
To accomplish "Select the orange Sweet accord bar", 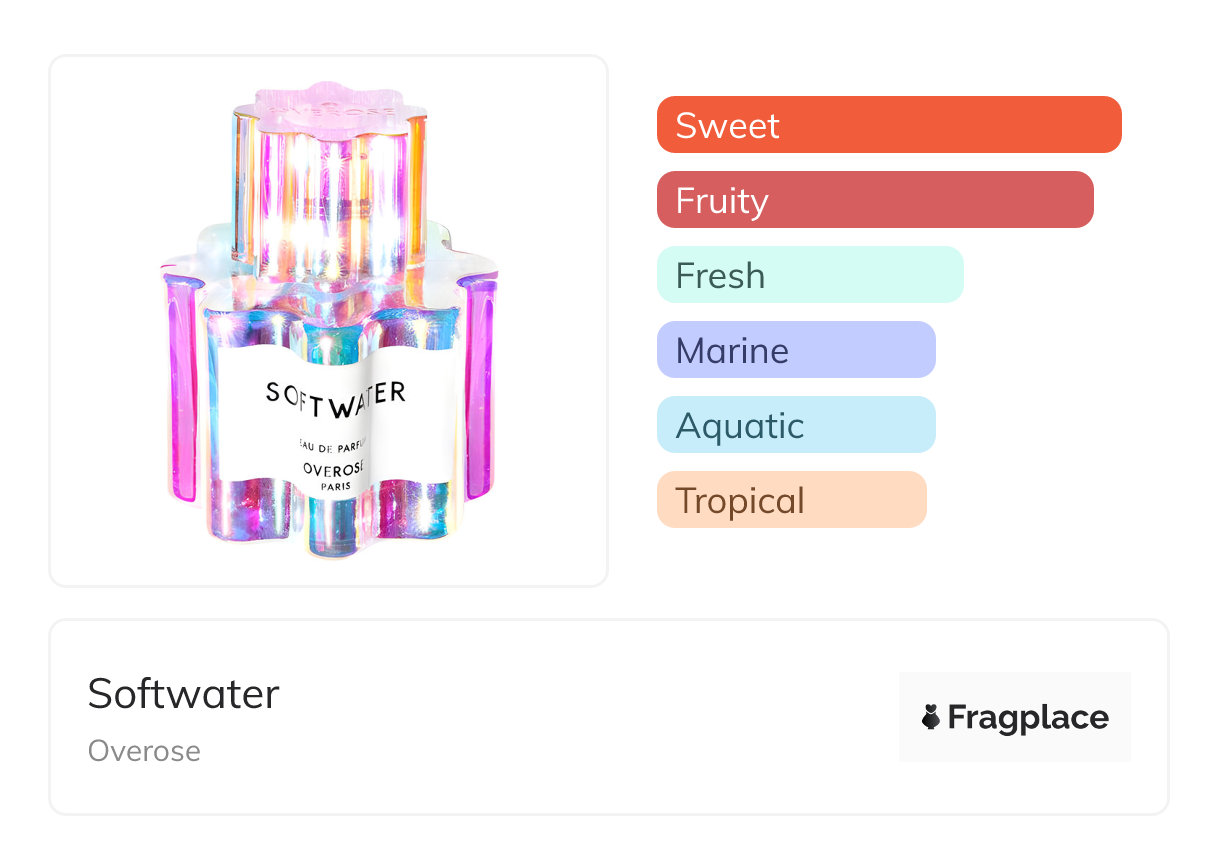I will click(x=889, y=125).
